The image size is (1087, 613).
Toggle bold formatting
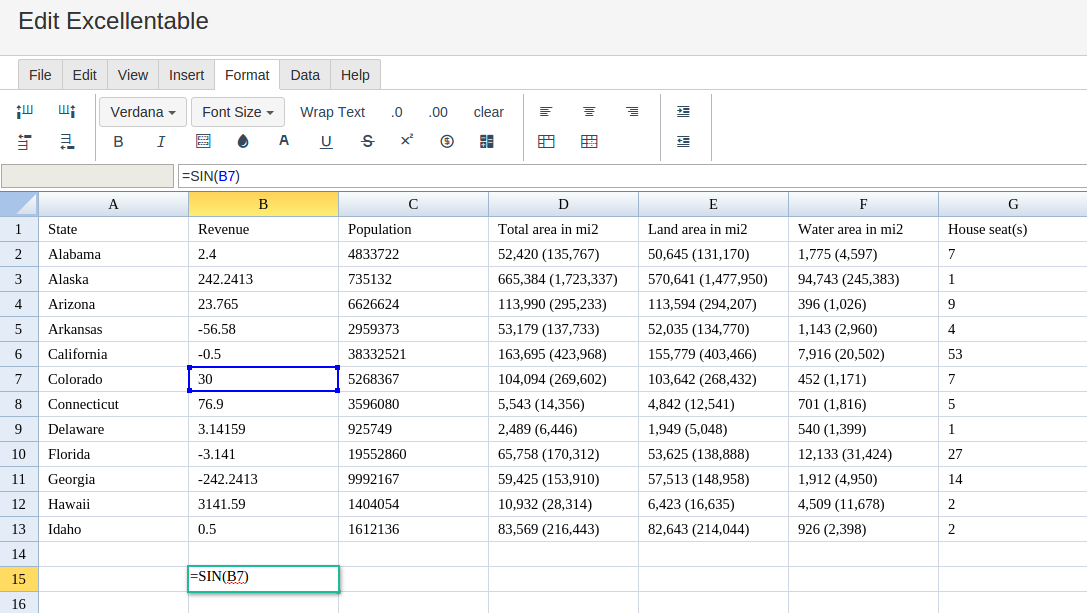(118, 142)
